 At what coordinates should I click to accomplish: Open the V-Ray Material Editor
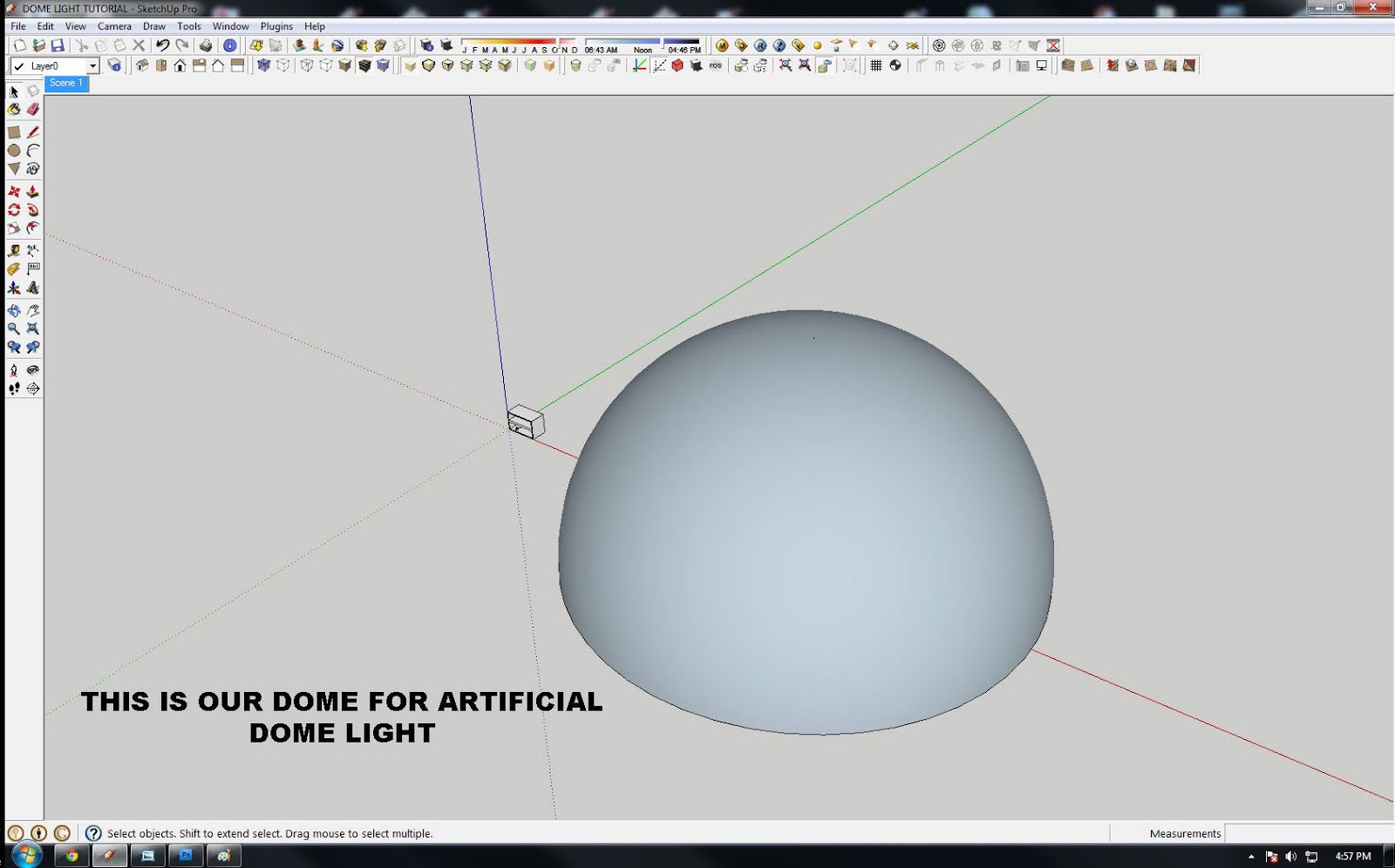click(722, 44)
